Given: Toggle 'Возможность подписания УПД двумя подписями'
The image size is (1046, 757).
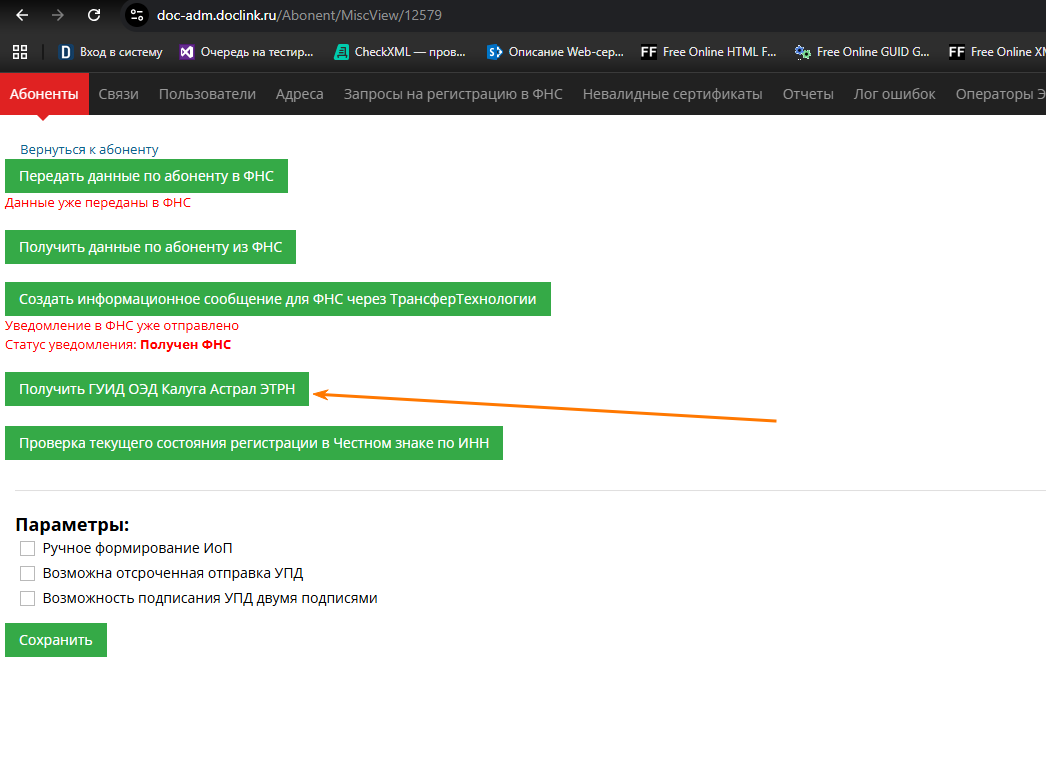Looking at the screenshot, I should 27,598.
